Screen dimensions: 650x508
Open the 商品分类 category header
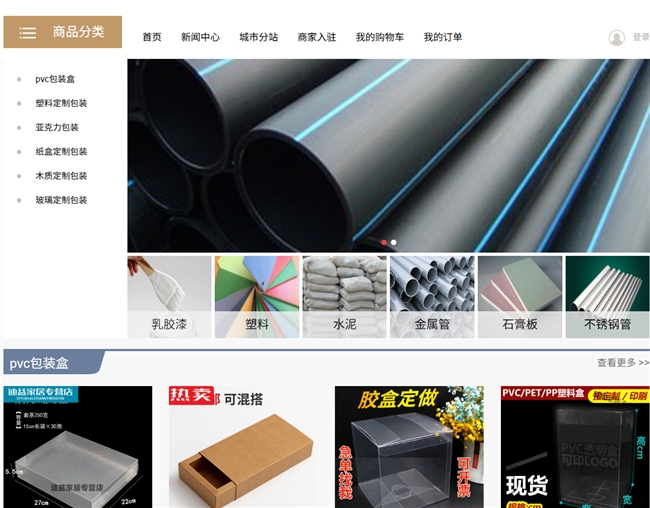click(x=63, y=32)
